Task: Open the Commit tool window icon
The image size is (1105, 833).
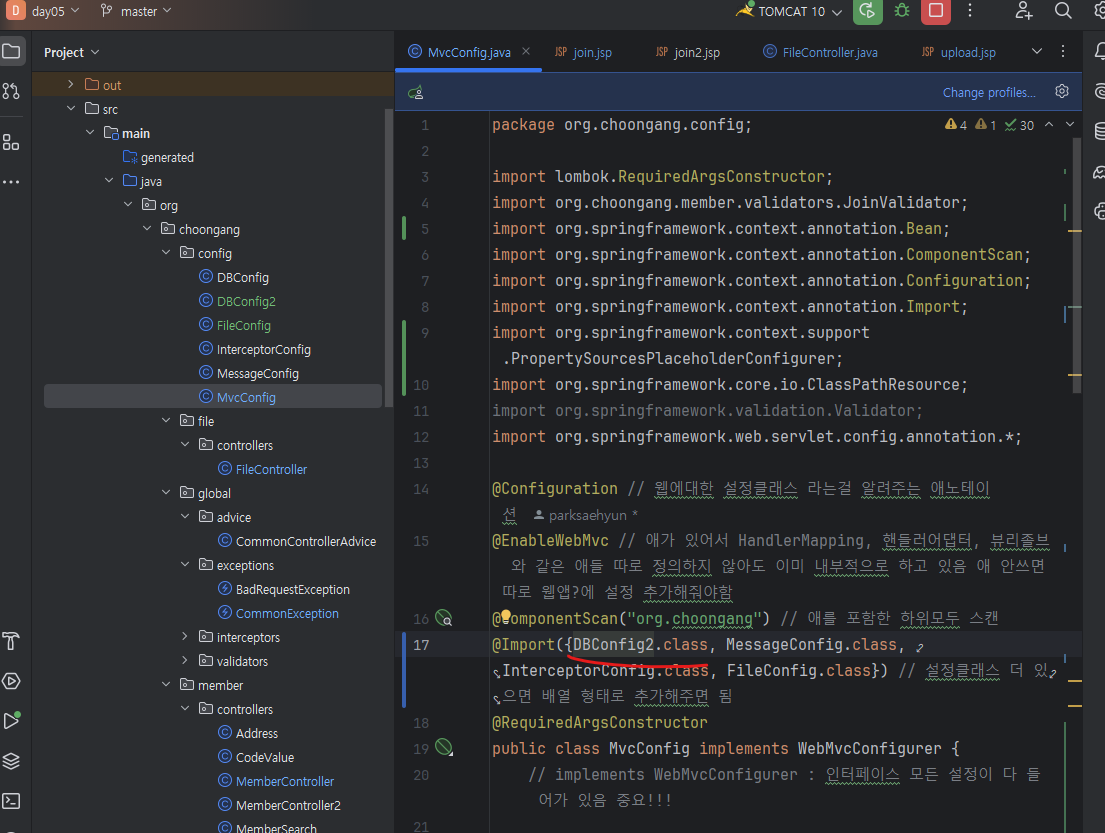Action: point(11,91)
